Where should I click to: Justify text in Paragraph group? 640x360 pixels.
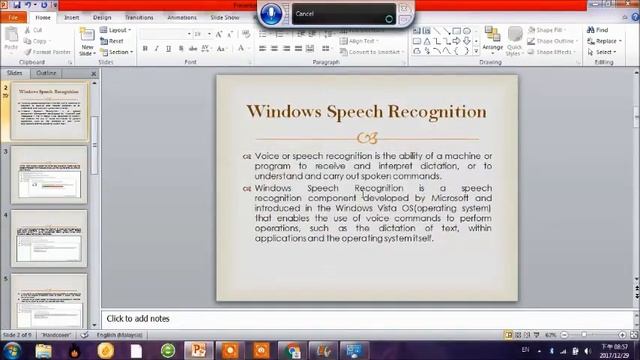[298, 49]
